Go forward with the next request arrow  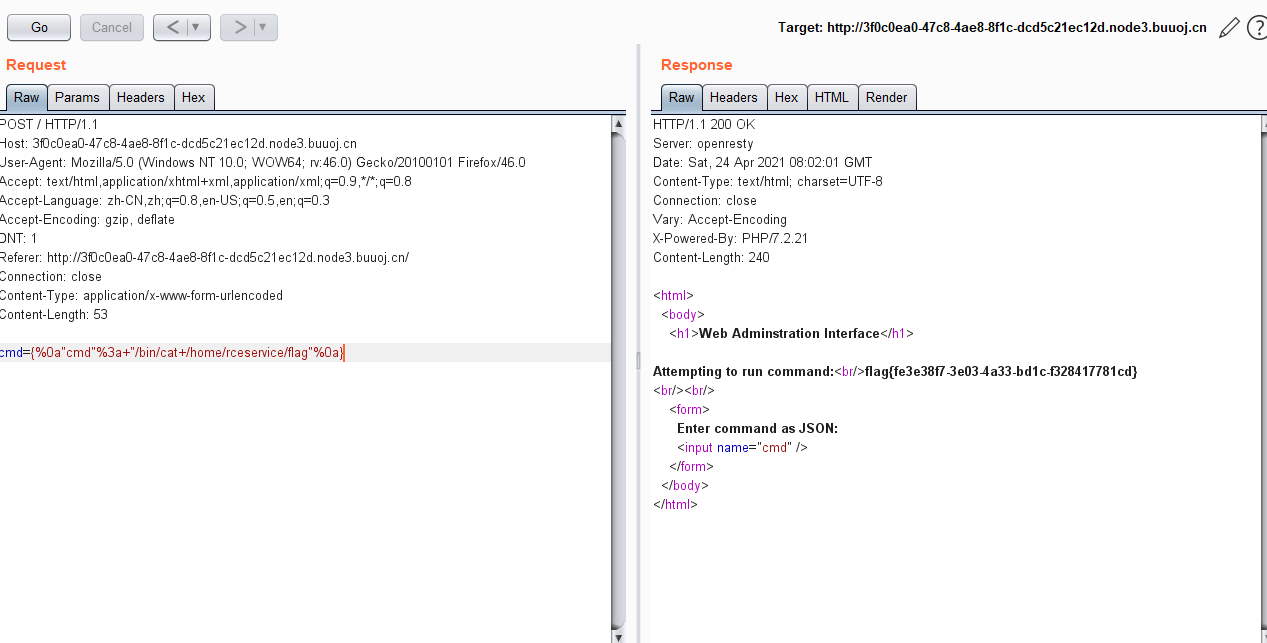(239, 28)
